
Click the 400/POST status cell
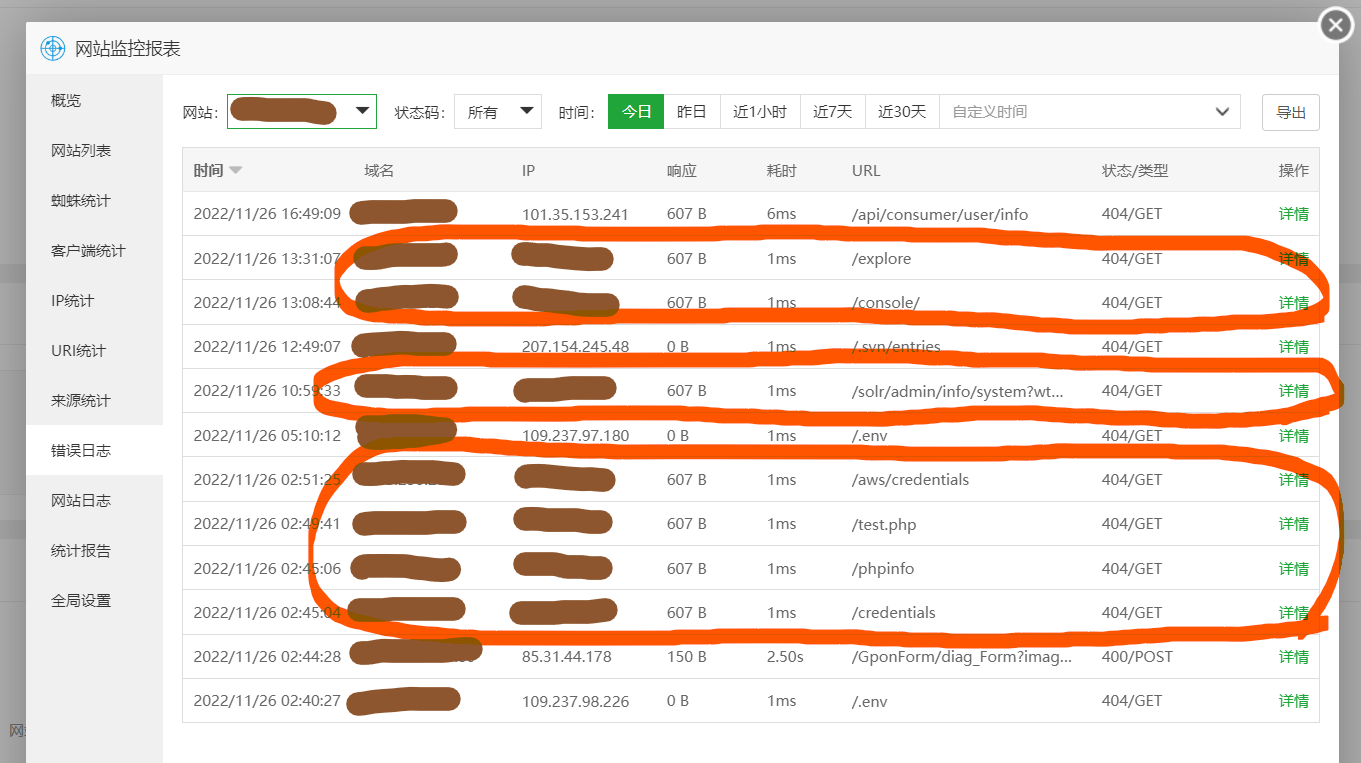coord(1137,657)
